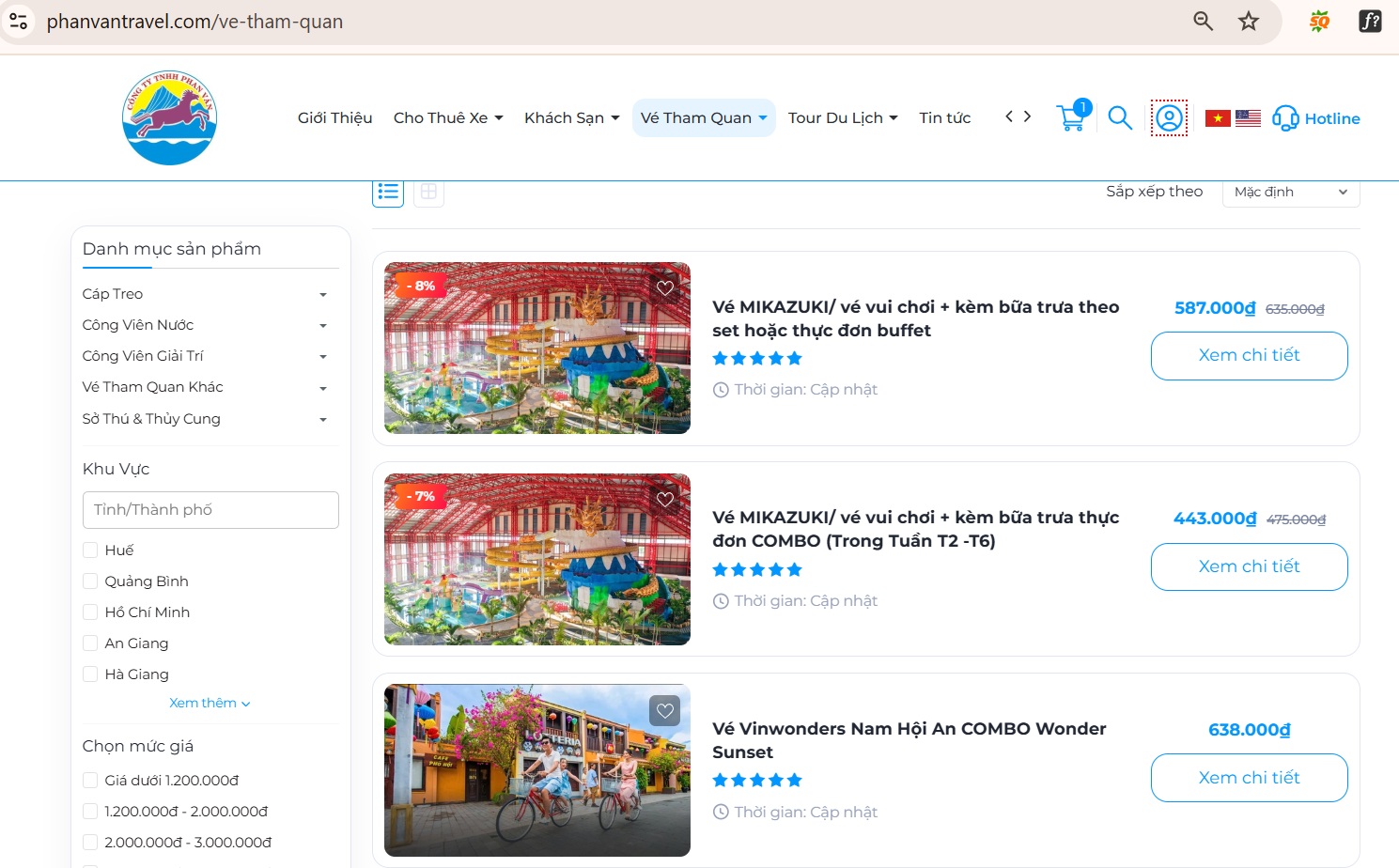Image resolution: width=1399 pixels, height=868 pixels.
Task: Open the account login icon
Action: pos(1168,117)
